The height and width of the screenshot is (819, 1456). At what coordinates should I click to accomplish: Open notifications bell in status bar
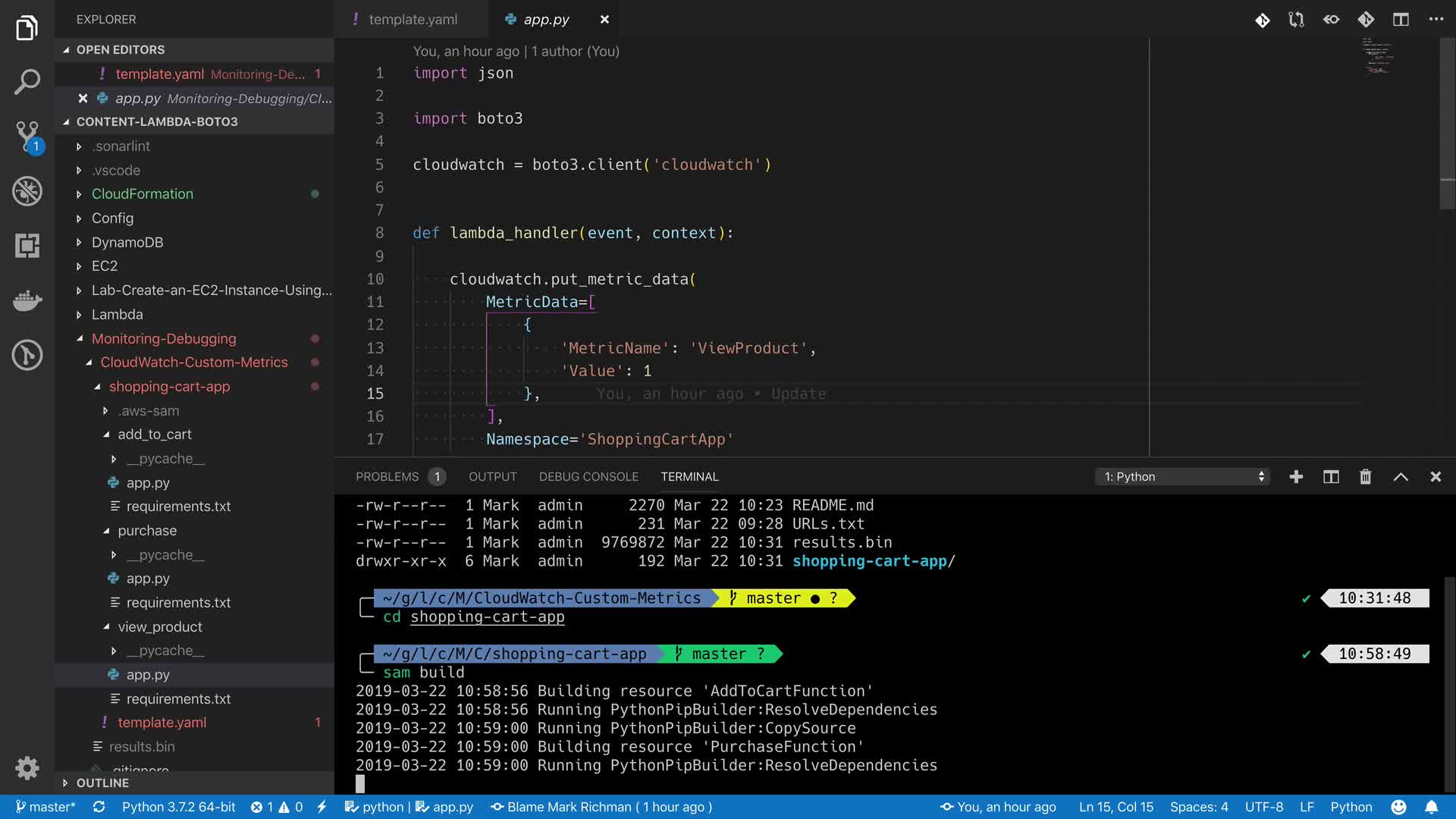[x=1431, y=807]
